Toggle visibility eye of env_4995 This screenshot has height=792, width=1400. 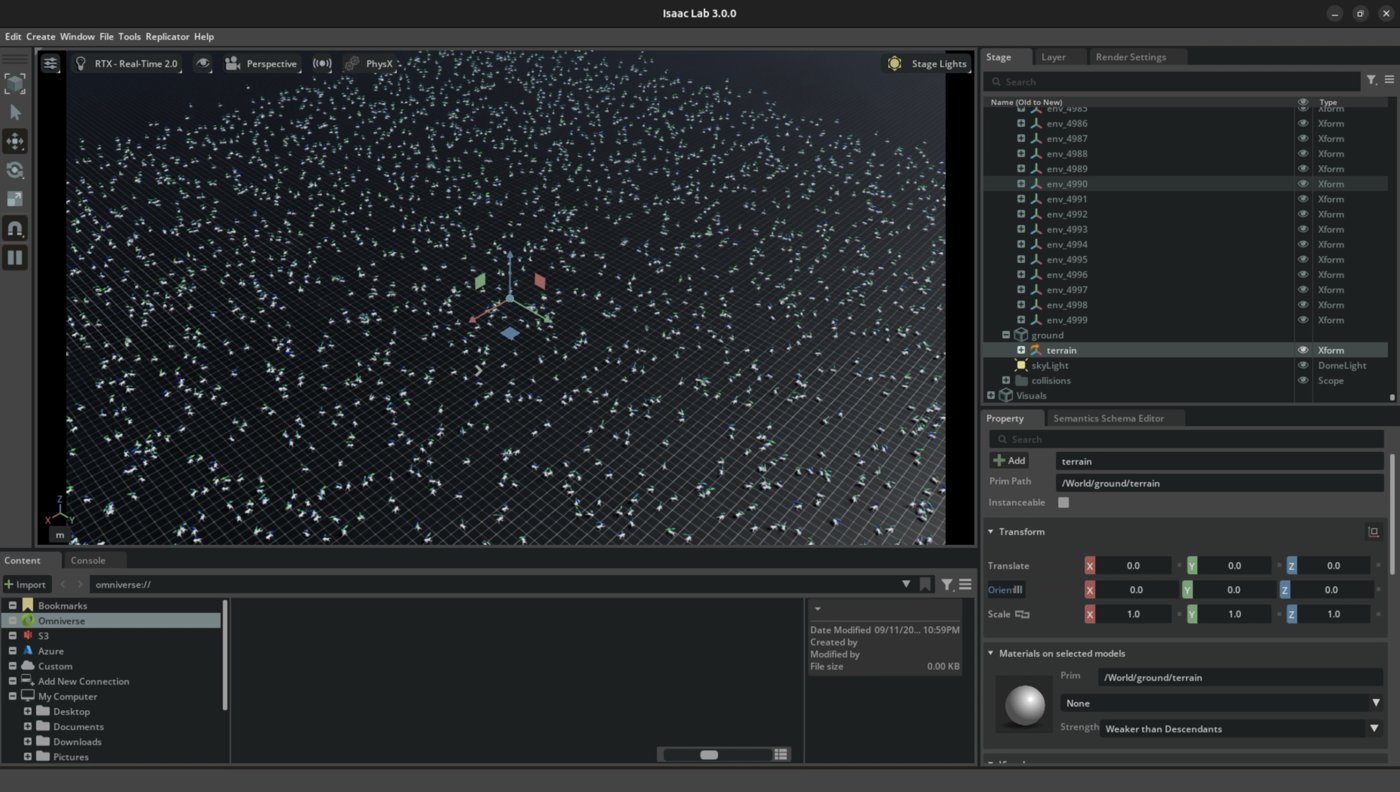pyautogui.click(x=1303, y=259)
